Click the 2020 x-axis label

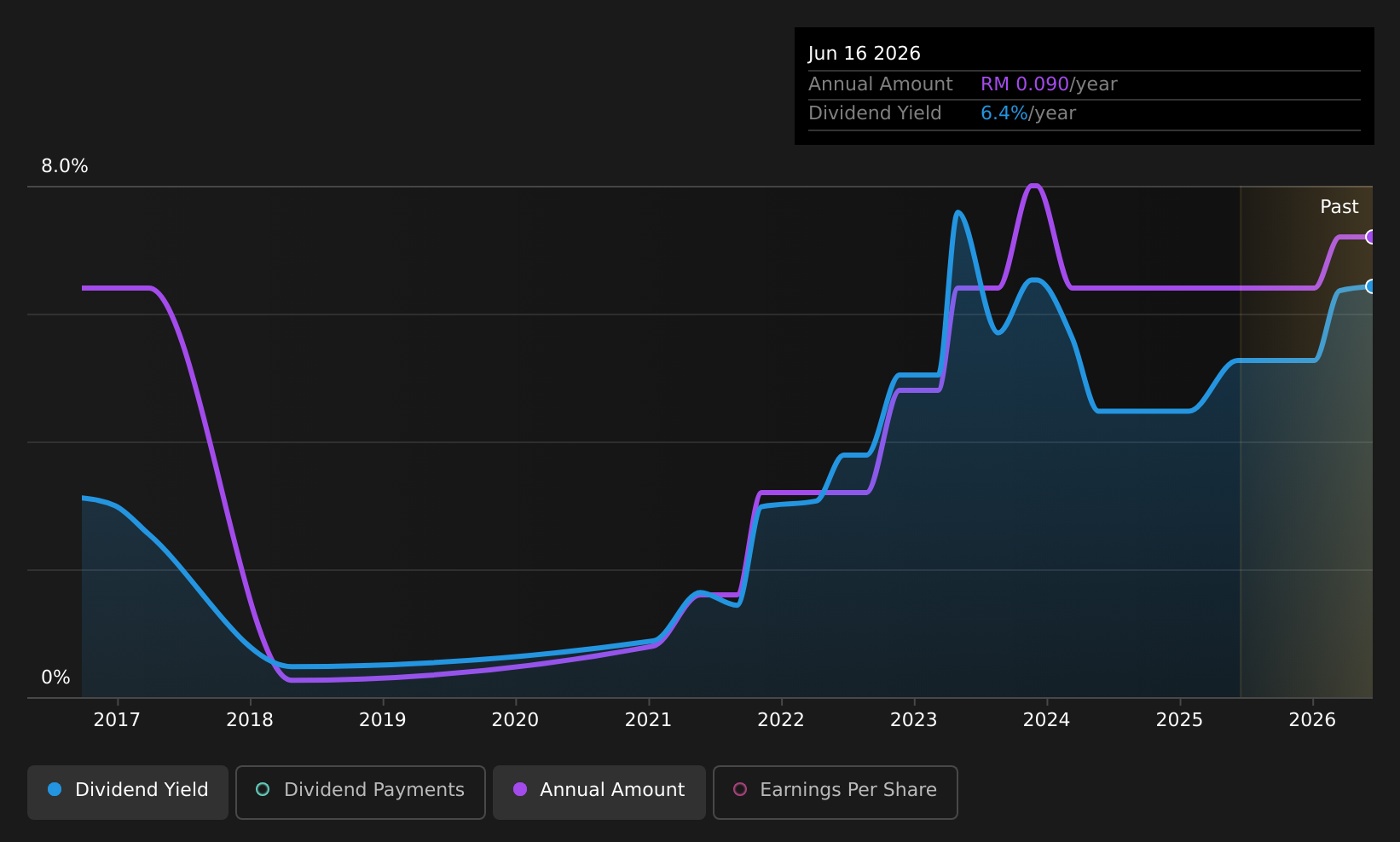click(516, 720)
